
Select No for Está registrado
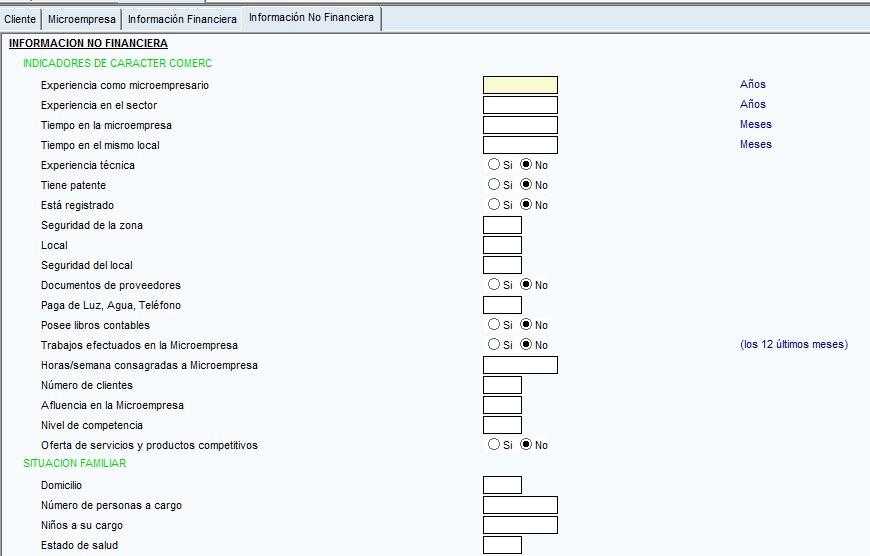click(527, 205)
